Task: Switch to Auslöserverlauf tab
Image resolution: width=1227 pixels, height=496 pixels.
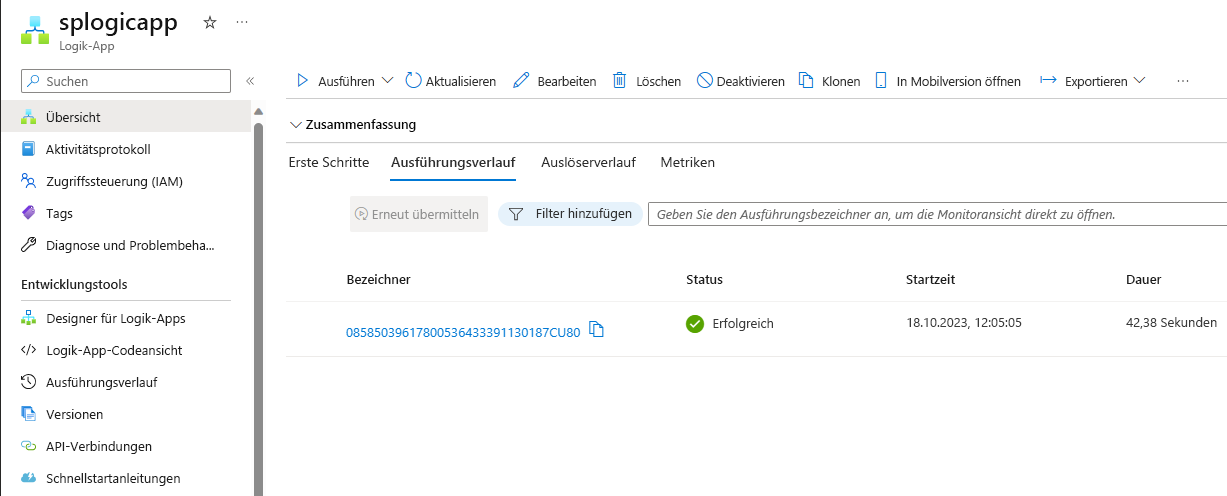Action: [x=588, y=162]
